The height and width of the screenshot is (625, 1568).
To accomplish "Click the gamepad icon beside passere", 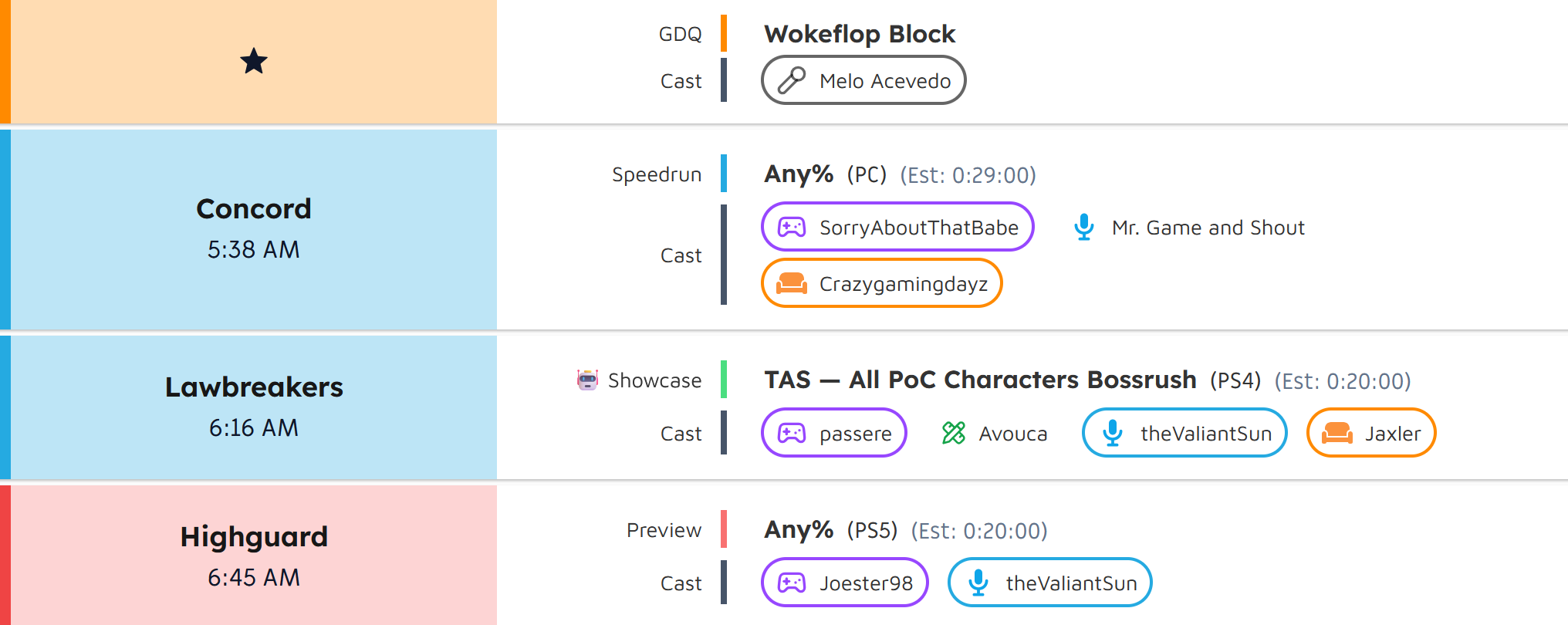I will point(792,433).
